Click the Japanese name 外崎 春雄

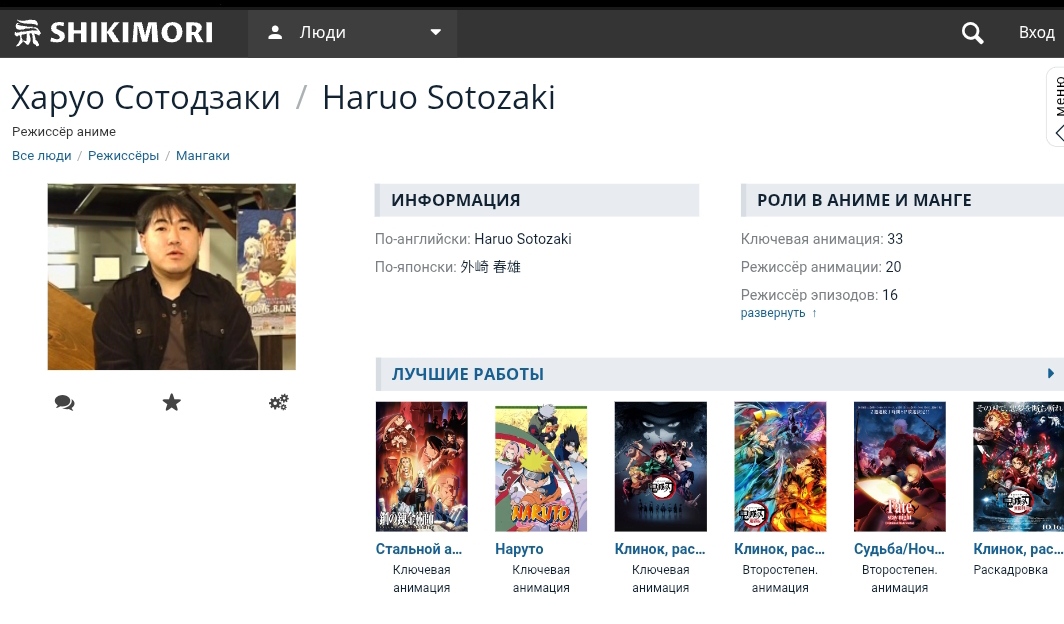tap(491, 267)
